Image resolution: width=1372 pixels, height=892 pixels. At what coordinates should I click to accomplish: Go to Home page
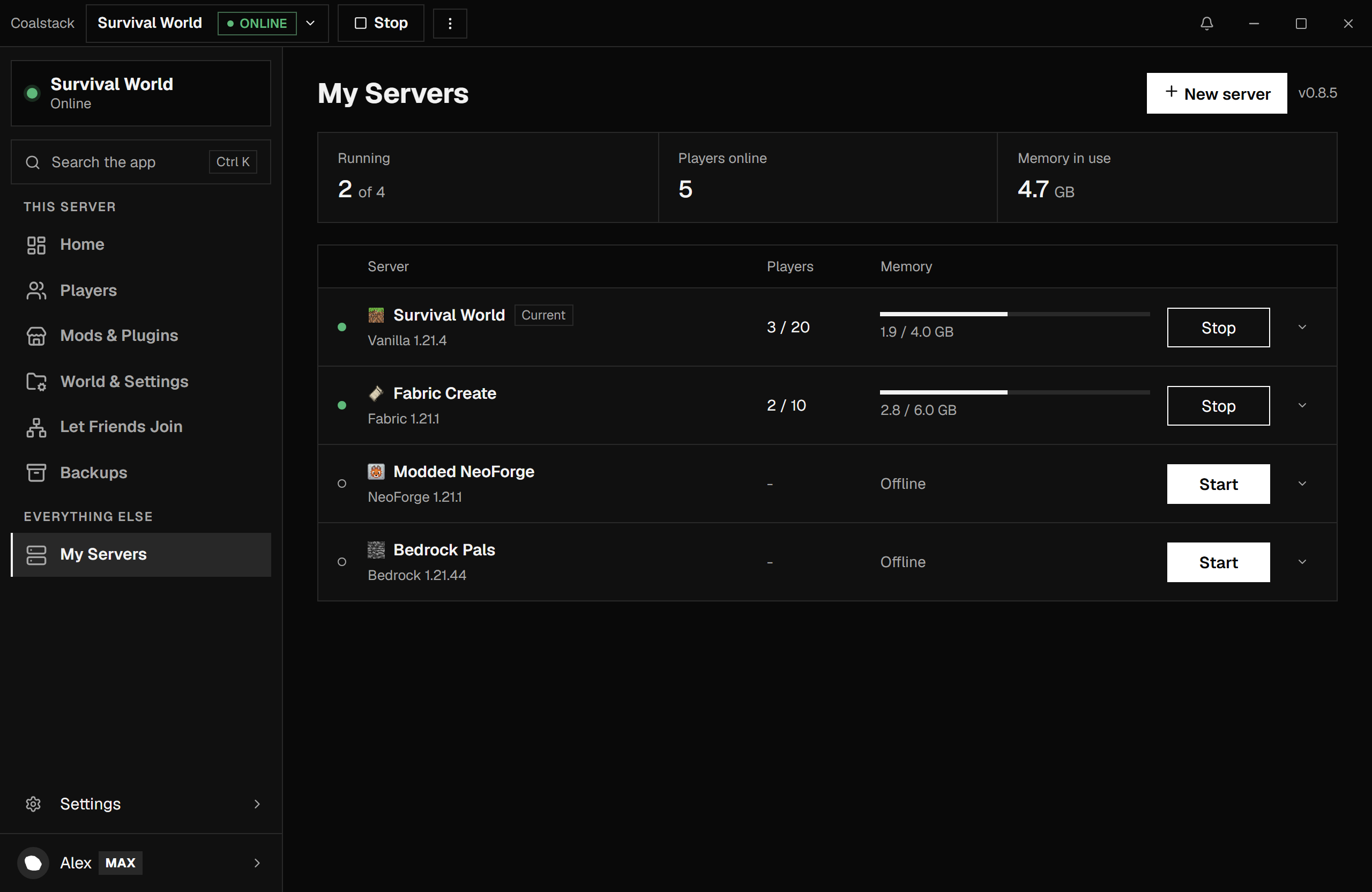pyautogui.click(x=140, y=244)
